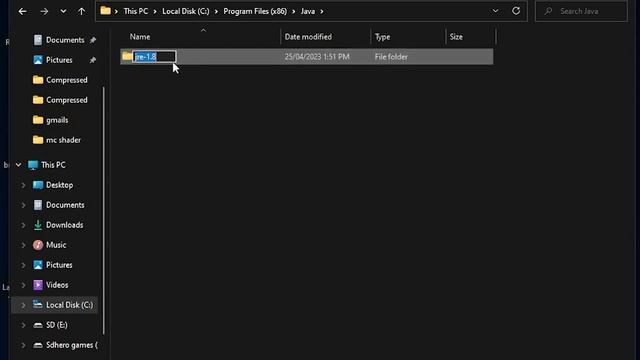This screenshot has height=360, width=640.
Task: Go up one folder level
Action: coord(82,11)
